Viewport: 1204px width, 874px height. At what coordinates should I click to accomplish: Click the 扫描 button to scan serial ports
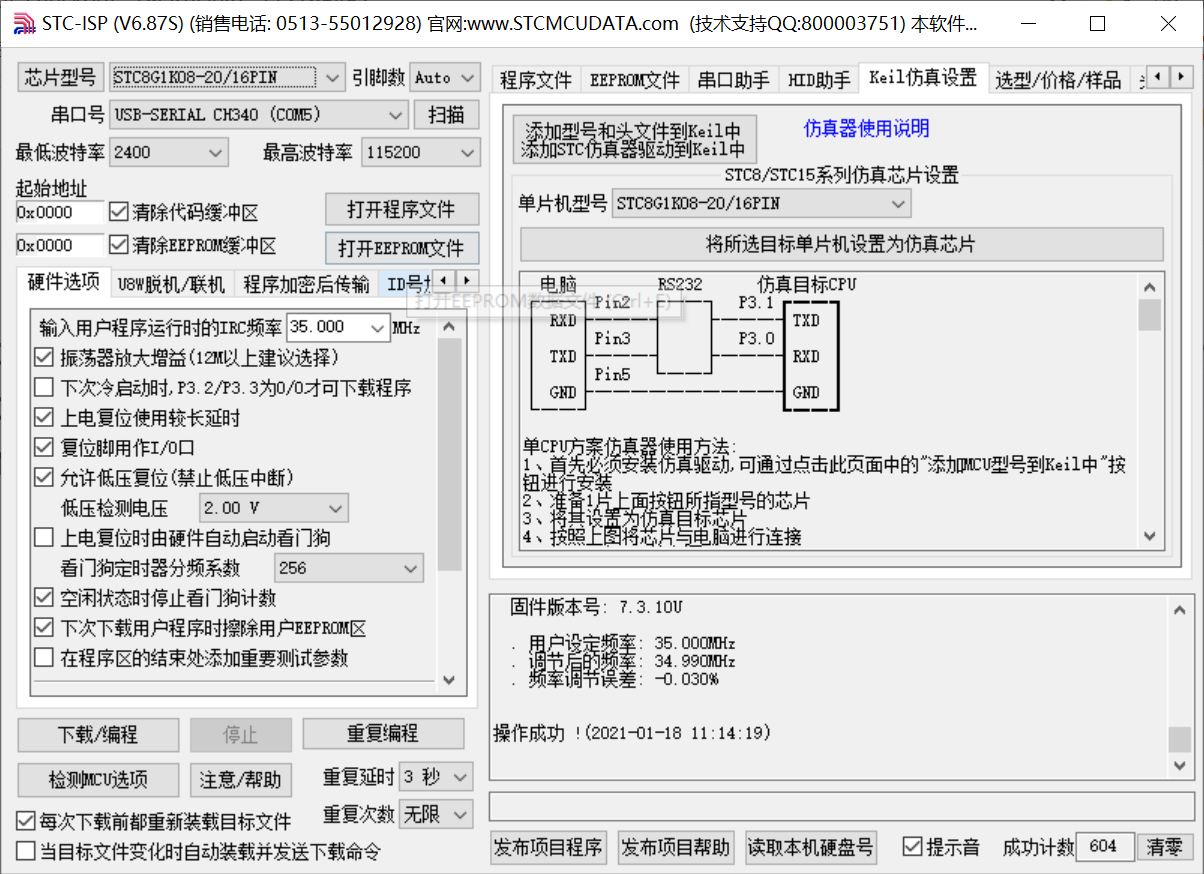[447, 114]
